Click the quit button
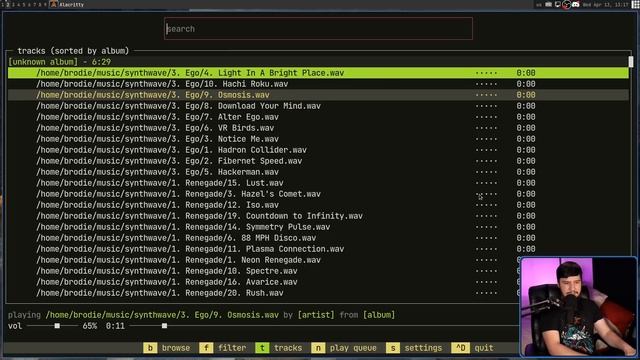 coord(473,348)
